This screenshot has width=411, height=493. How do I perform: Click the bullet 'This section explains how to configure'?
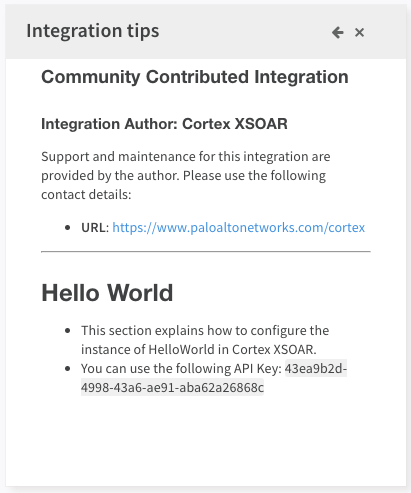(x=205, y=331)
